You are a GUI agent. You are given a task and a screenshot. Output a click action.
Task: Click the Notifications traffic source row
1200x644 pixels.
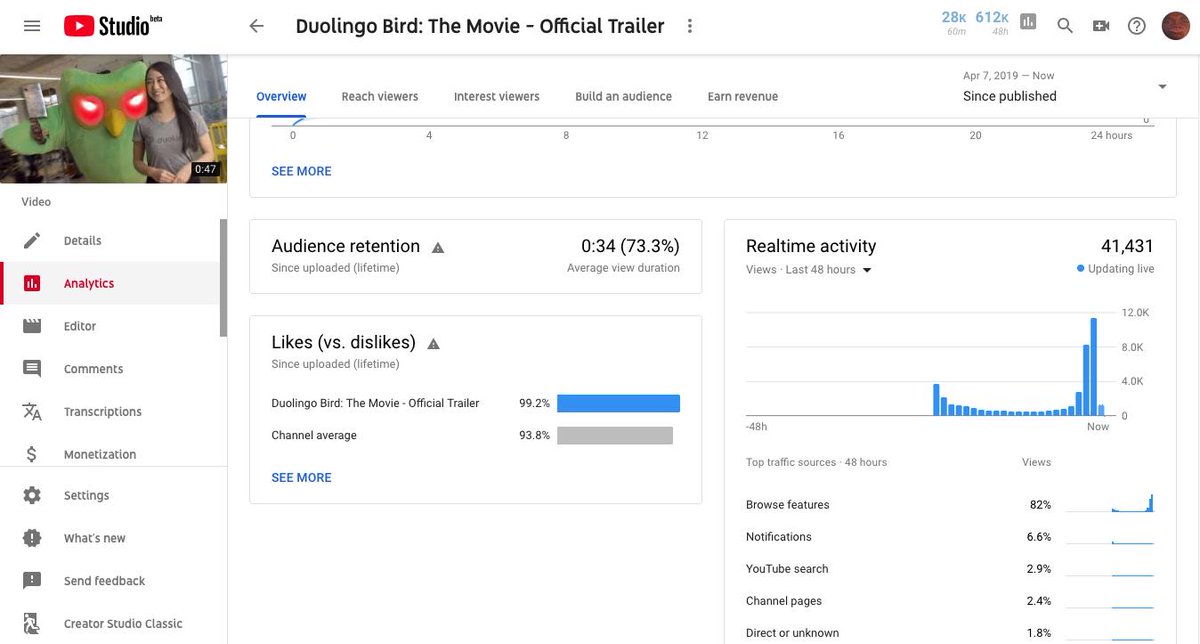coord(950,537)
